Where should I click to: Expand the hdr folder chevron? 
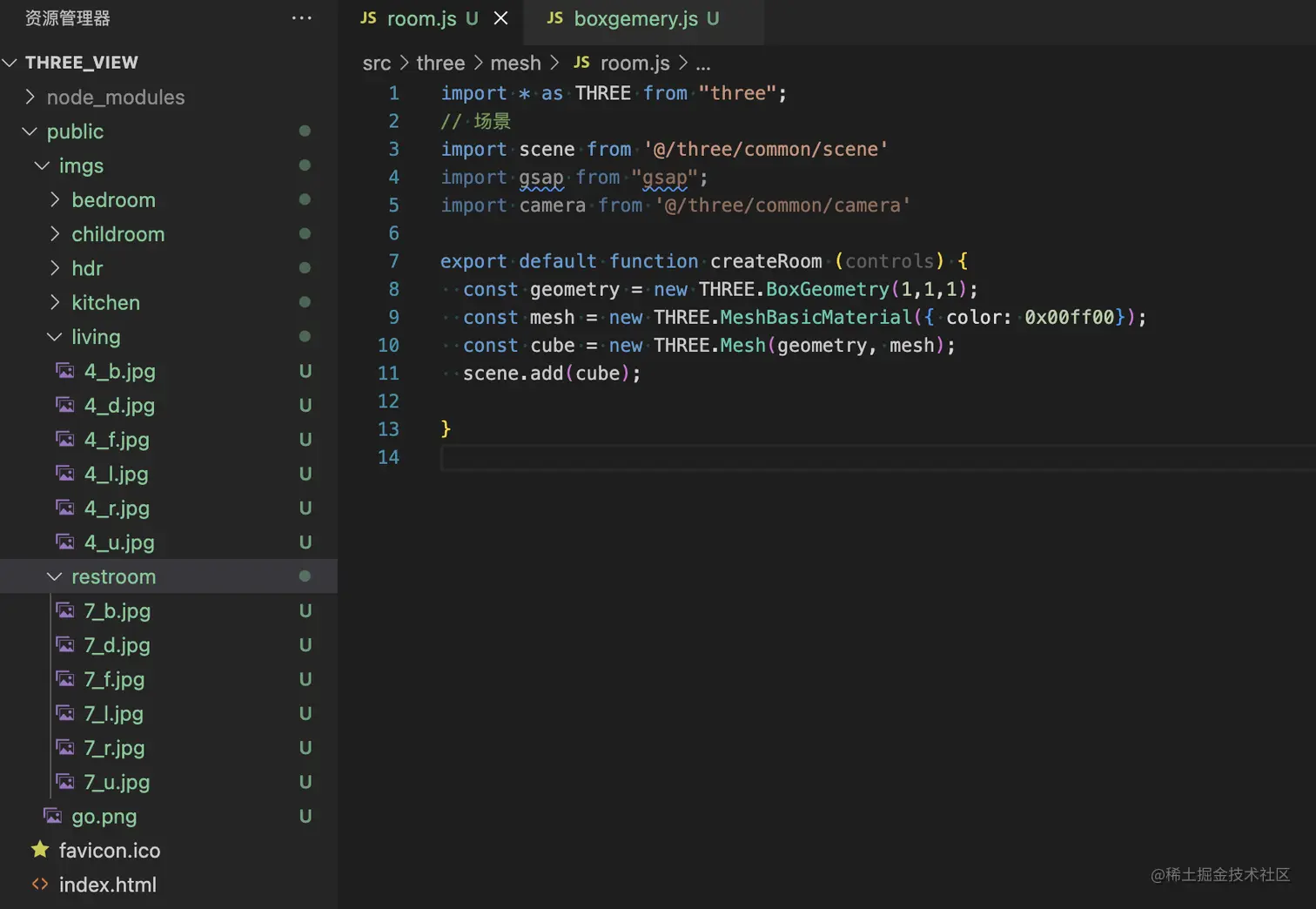[55, 268]
